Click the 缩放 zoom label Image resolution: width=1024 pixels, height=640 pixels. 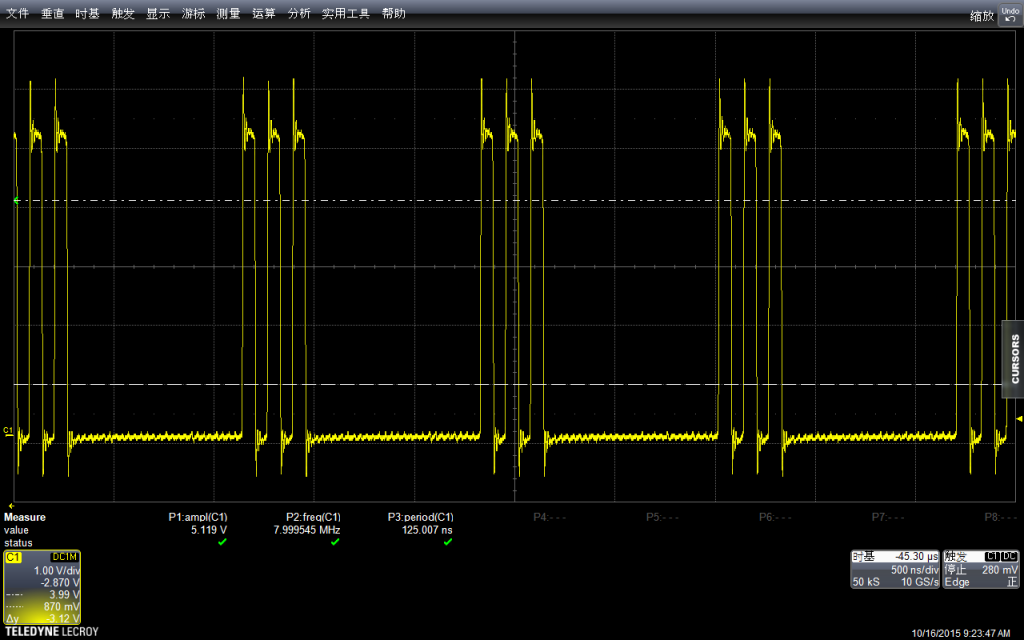(x=982, y=16)
